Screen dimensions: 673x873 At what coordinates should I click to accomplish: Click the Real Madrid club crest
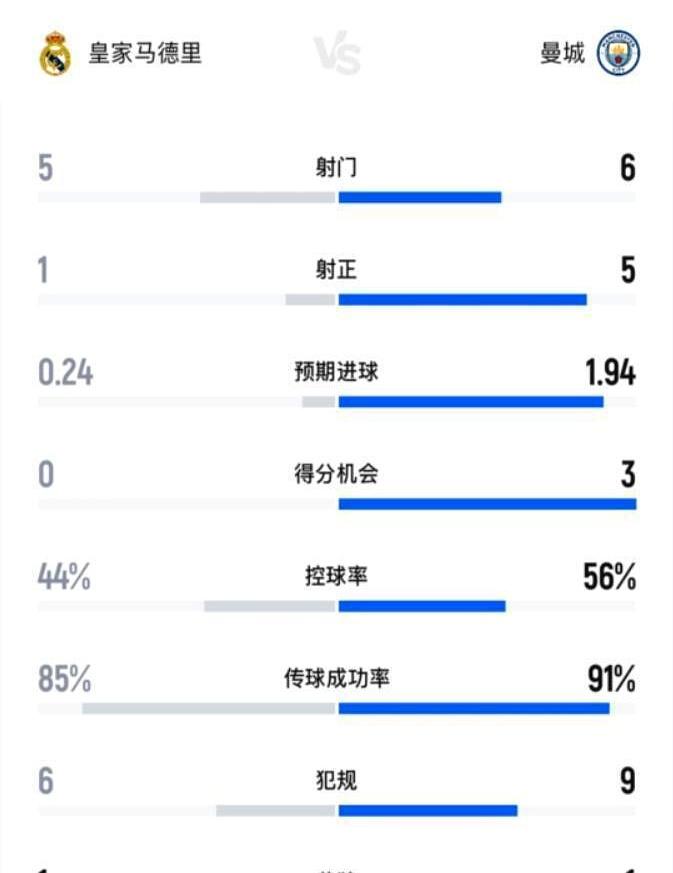(x=55, y=54)
